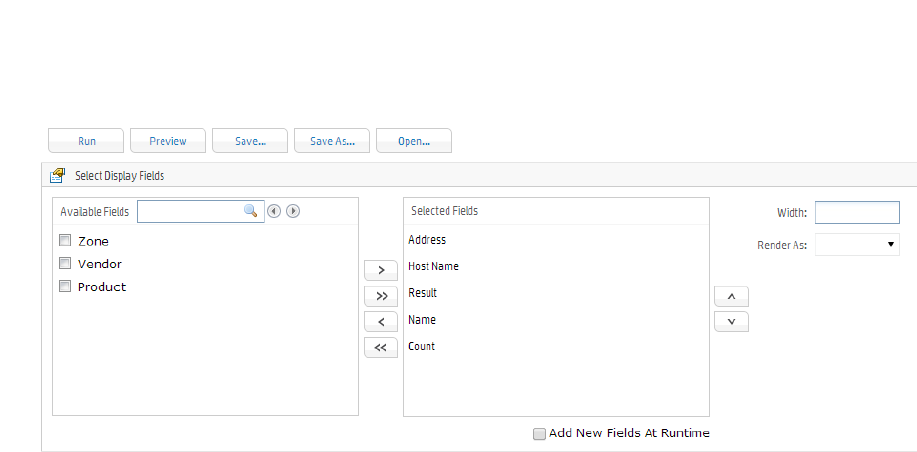This screenshot has width=917, height=452.
Task: Click the Select Display Fields panel icon
Action: [x=58, y=176]
